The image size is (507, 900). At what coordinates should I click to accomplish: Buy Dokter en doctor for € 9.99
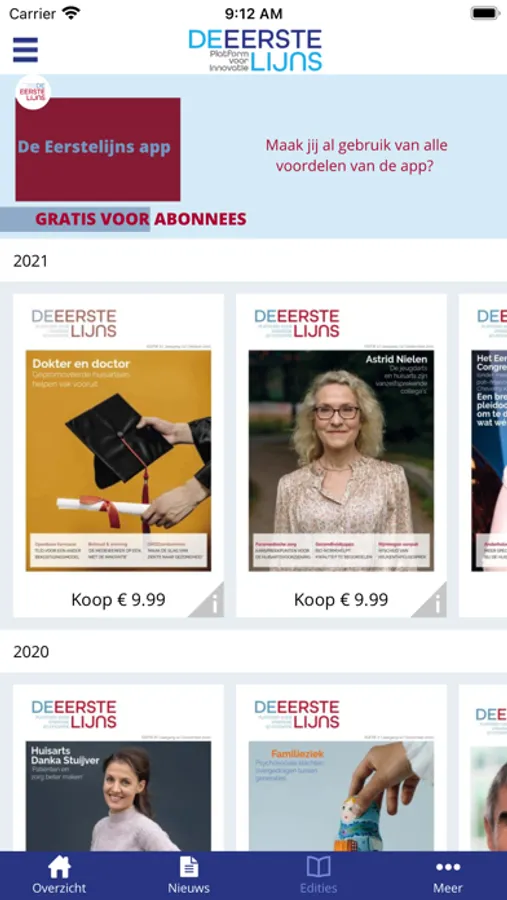tap(118, 600)
